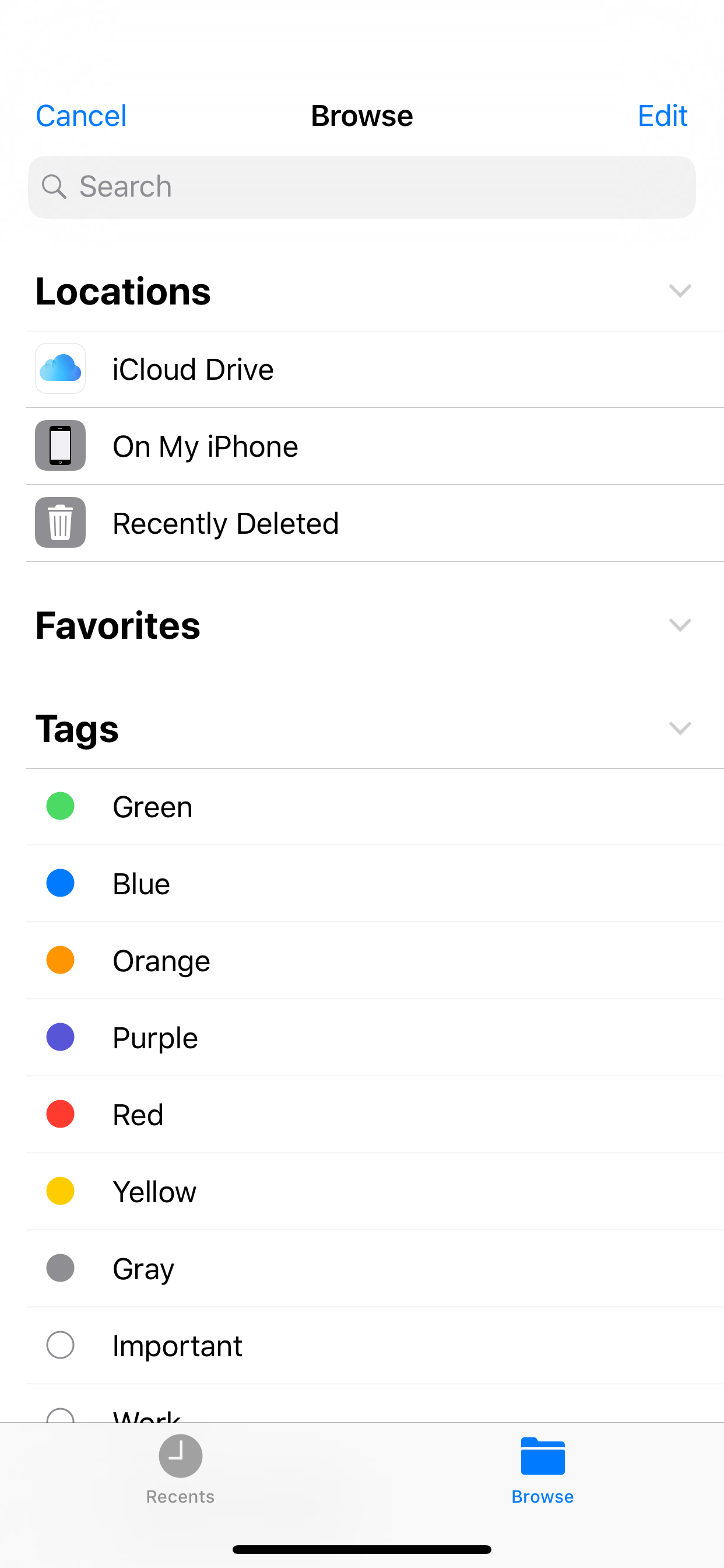This screenshot has height=1568, width=724.
Task: Select the Blue tag color dot
Action: click(x=60, y=883)
